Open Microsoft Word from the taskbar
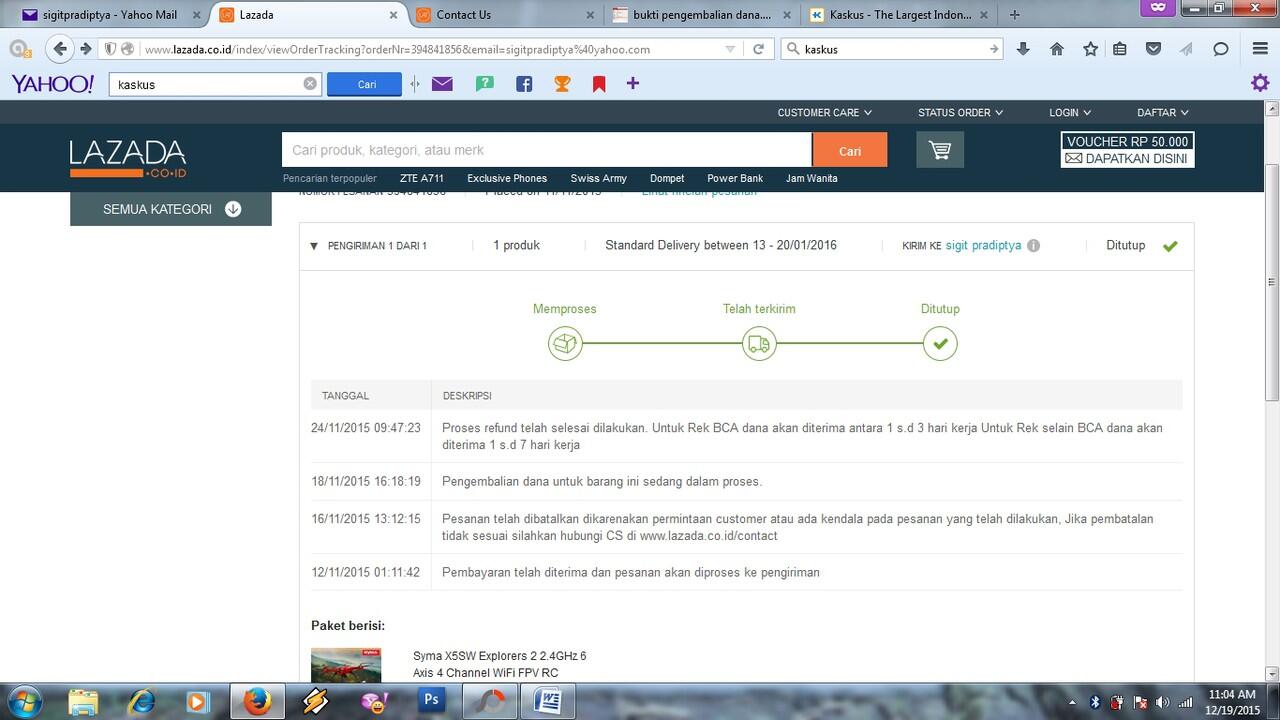This screenshot has height=720, width=1280. tap(548, 701)
